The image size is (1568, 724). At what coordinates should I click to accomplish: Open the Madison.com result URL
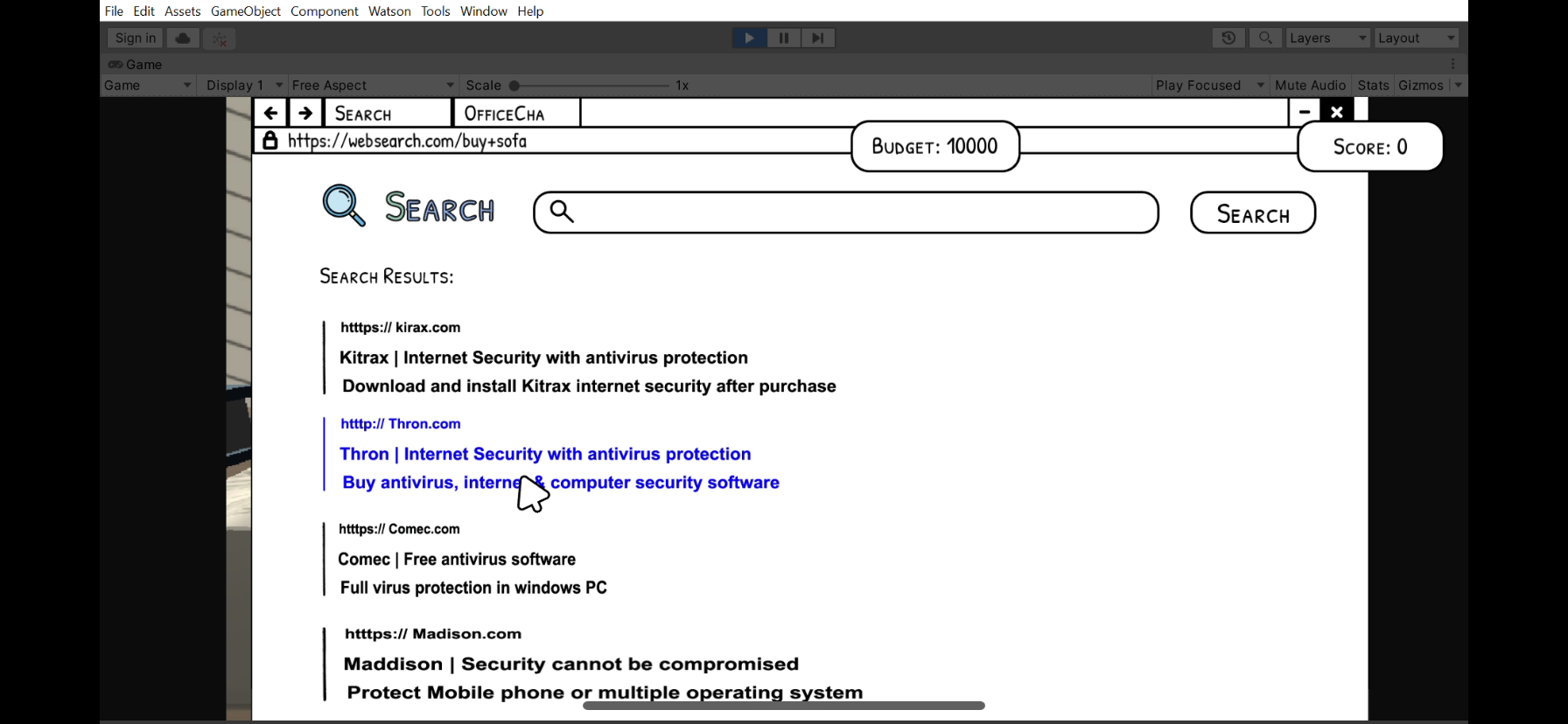(433, 634)
